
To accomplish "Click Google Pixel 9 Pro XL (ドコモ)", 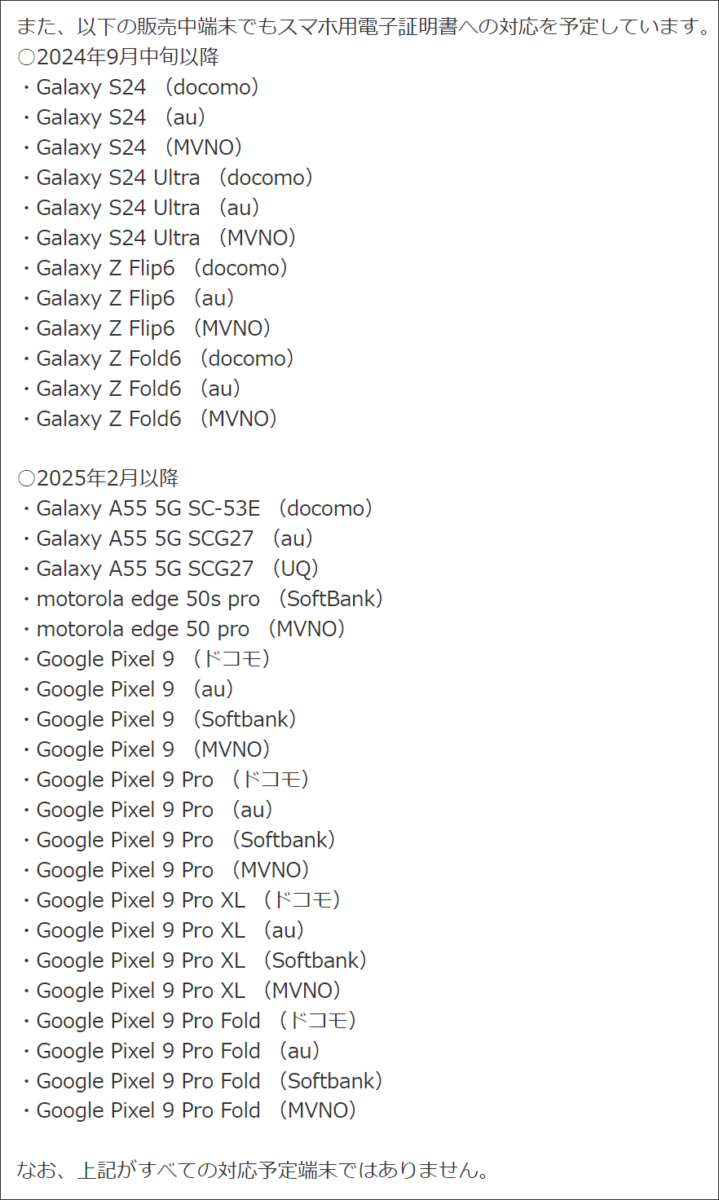I will point(182,900).
